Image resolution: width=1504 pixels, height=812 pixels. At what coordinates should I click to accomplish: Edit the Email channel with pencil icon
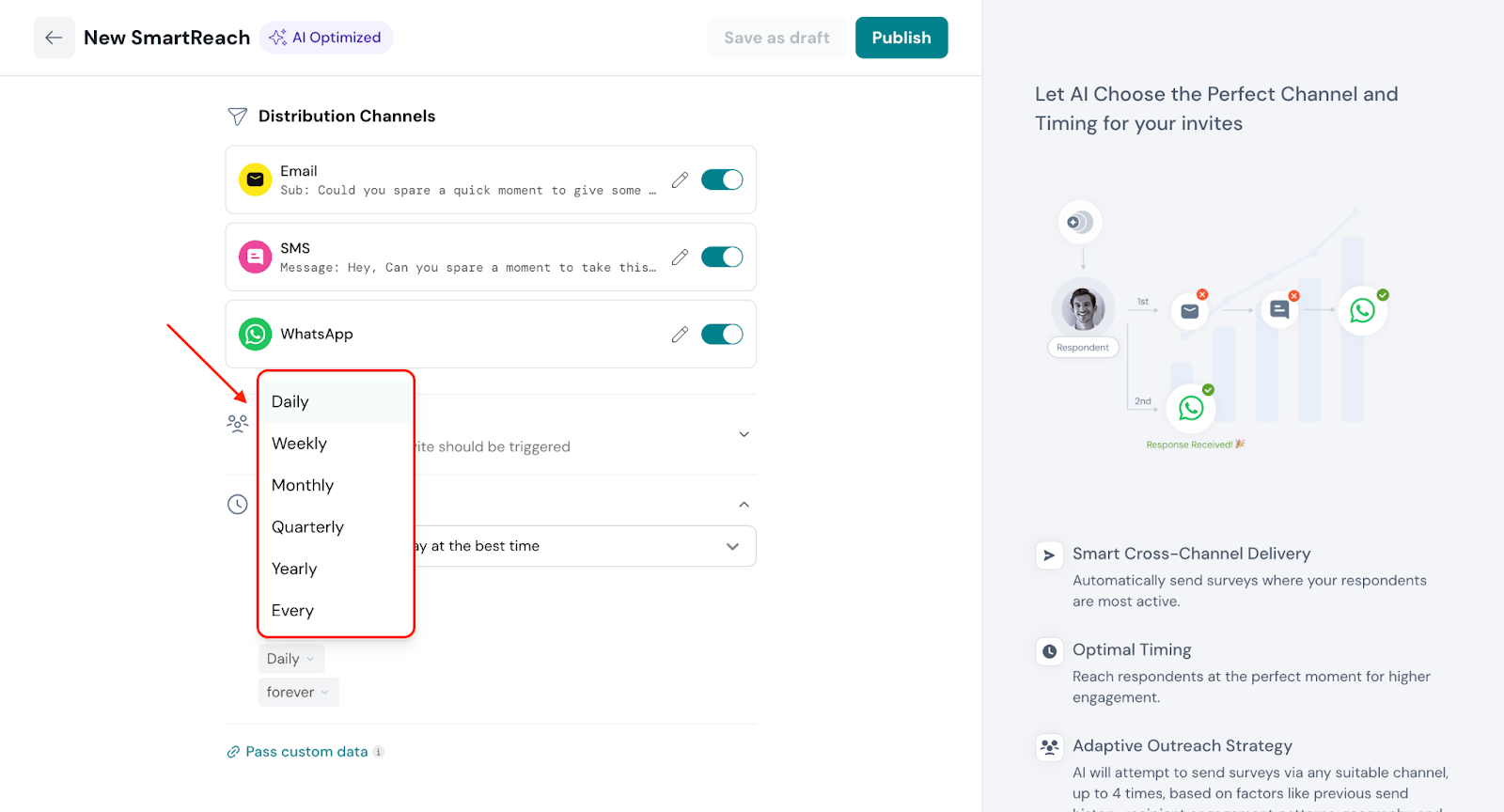click(x=680, y=180)
